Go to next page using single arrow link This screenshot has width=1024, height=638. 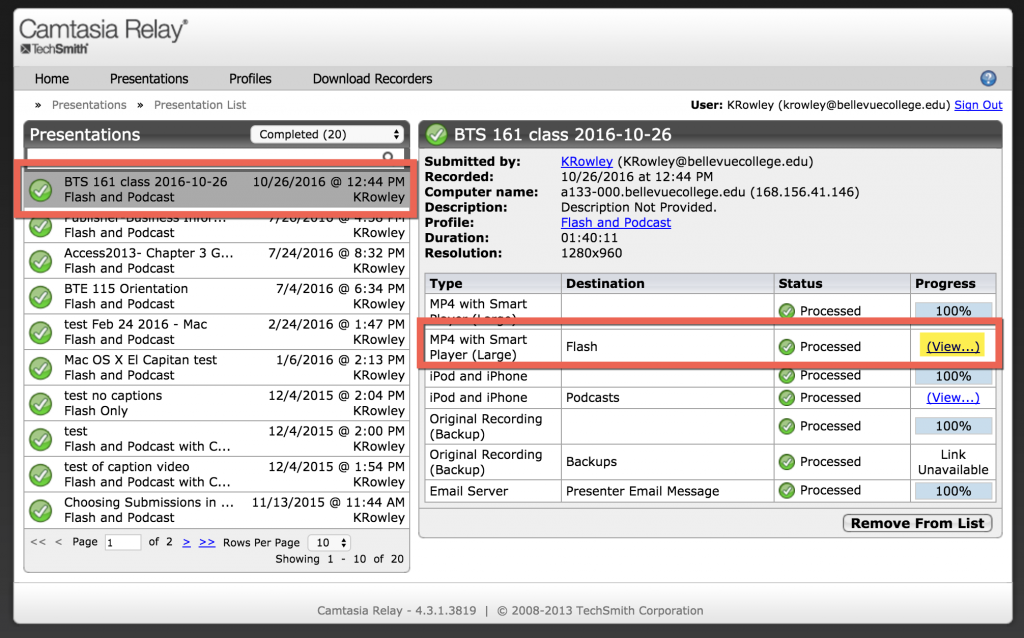click(x=186, y=542)
